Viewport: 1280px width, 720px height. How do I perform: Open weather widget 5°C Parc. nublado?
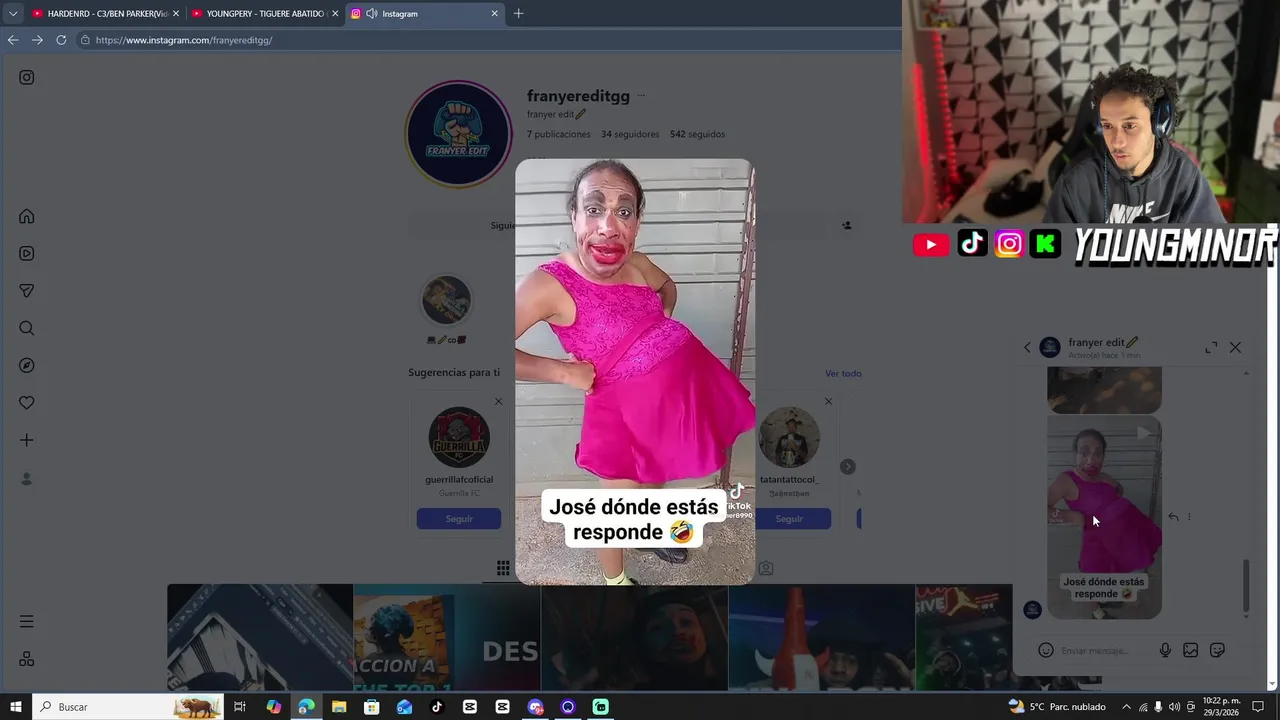point(1057,707)
